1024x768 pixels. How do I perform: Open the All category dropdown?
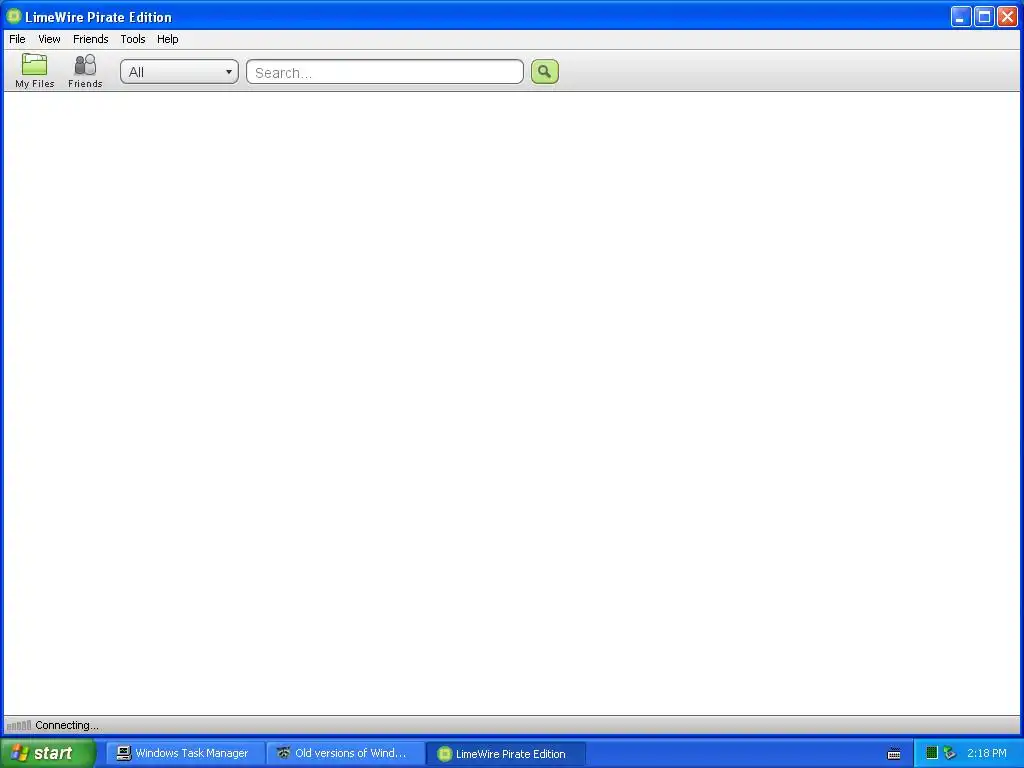(180, 72)
